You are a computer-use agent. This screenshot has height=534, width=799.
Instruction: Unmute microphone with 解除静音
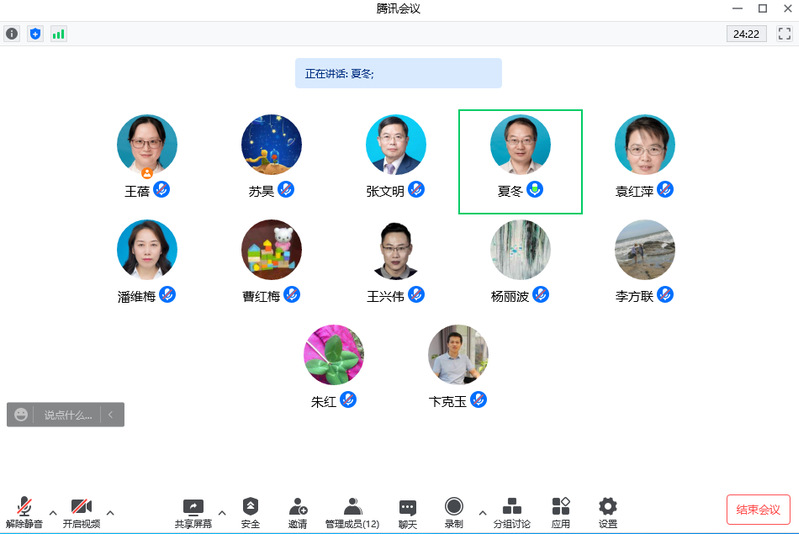[24, 512]
